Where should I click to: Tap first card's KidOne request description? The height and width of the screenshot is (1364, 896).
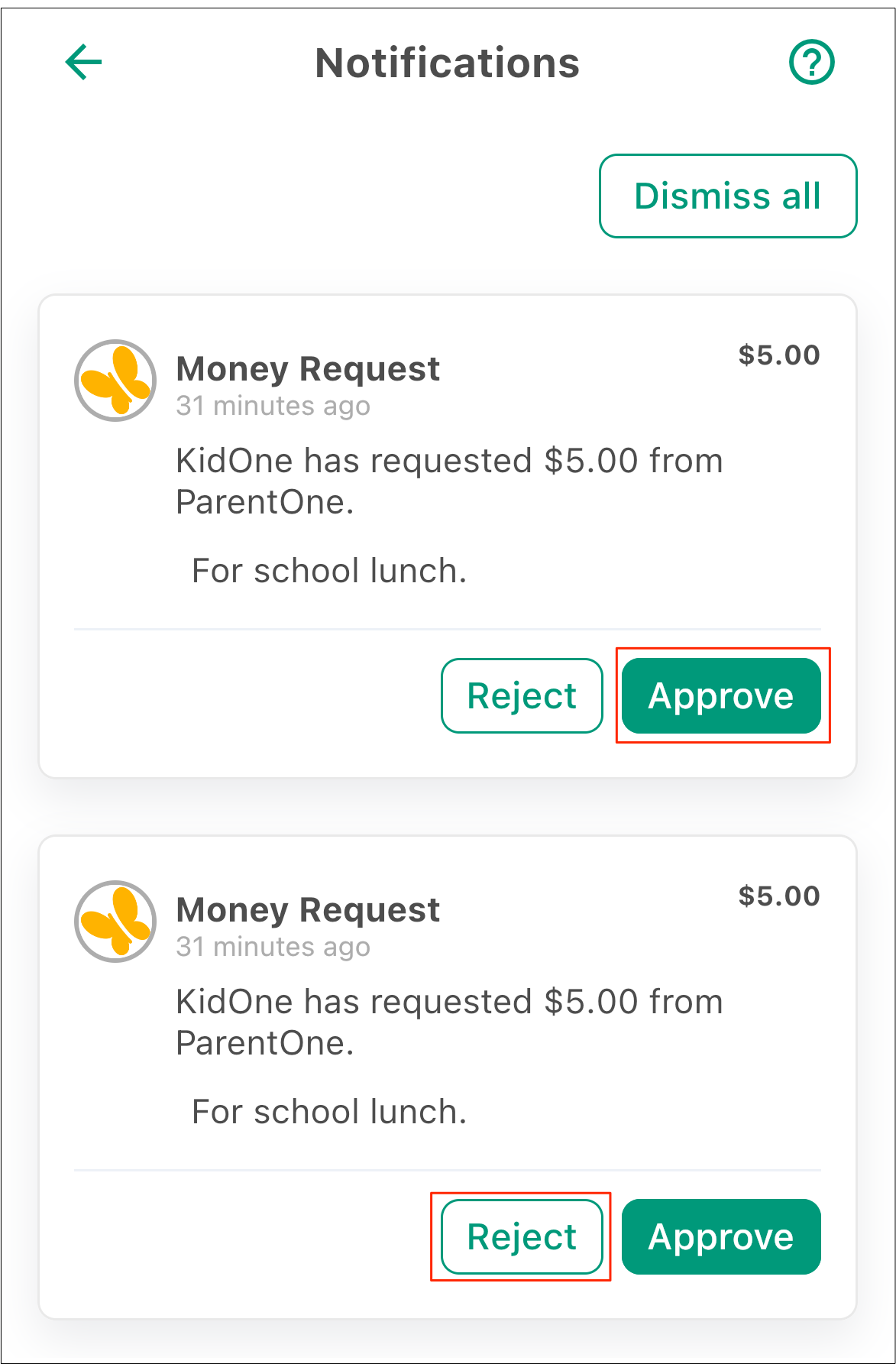coord(449,481)
